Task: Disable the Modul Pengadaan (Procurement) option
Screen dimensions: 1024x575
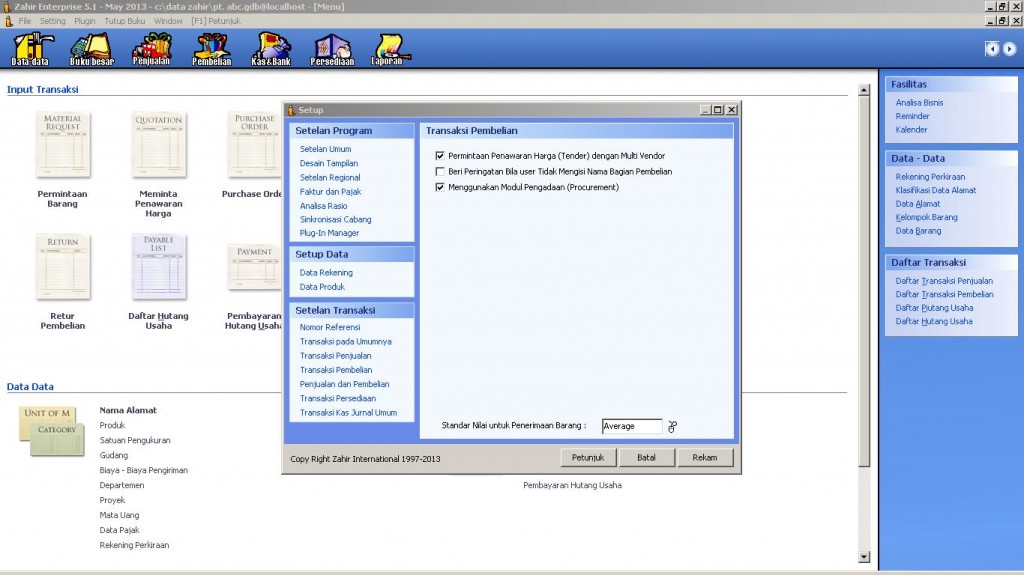Action: 440,187
